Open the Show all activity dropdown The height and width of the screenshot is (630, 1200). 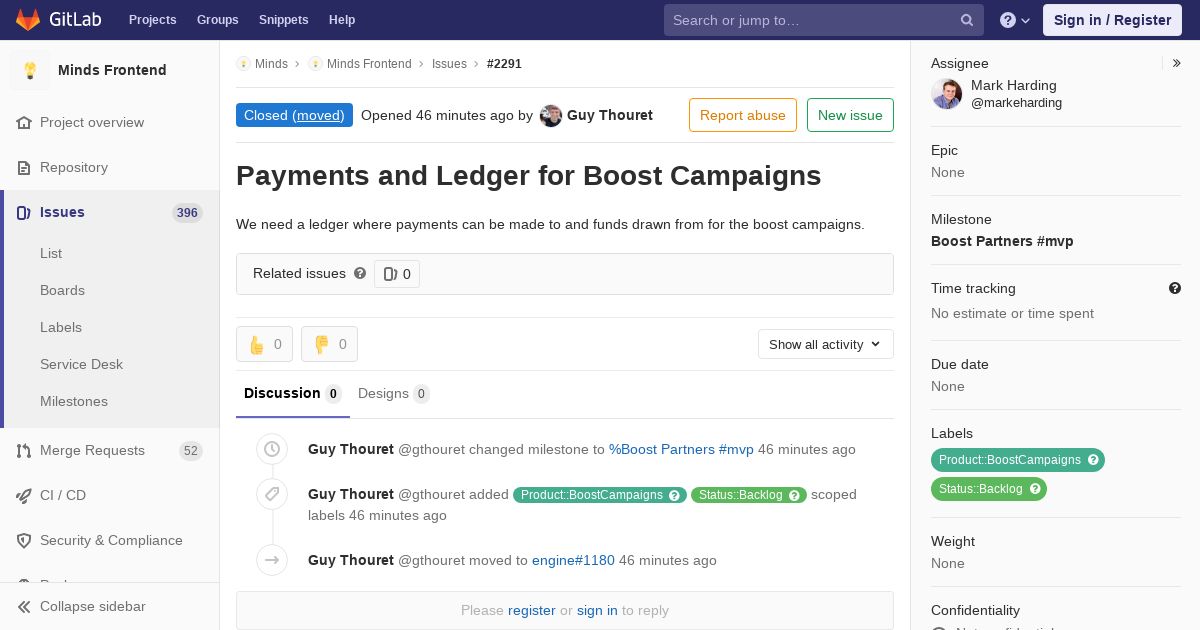[x=826, y=344]
